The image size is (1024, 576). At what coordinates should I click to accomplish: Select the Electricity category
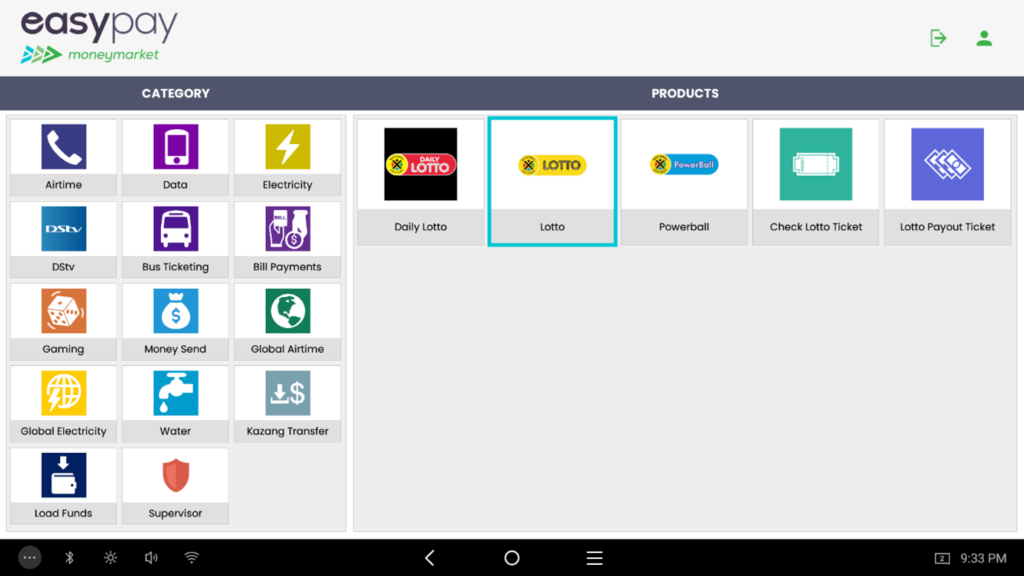(x=287, y=157)
